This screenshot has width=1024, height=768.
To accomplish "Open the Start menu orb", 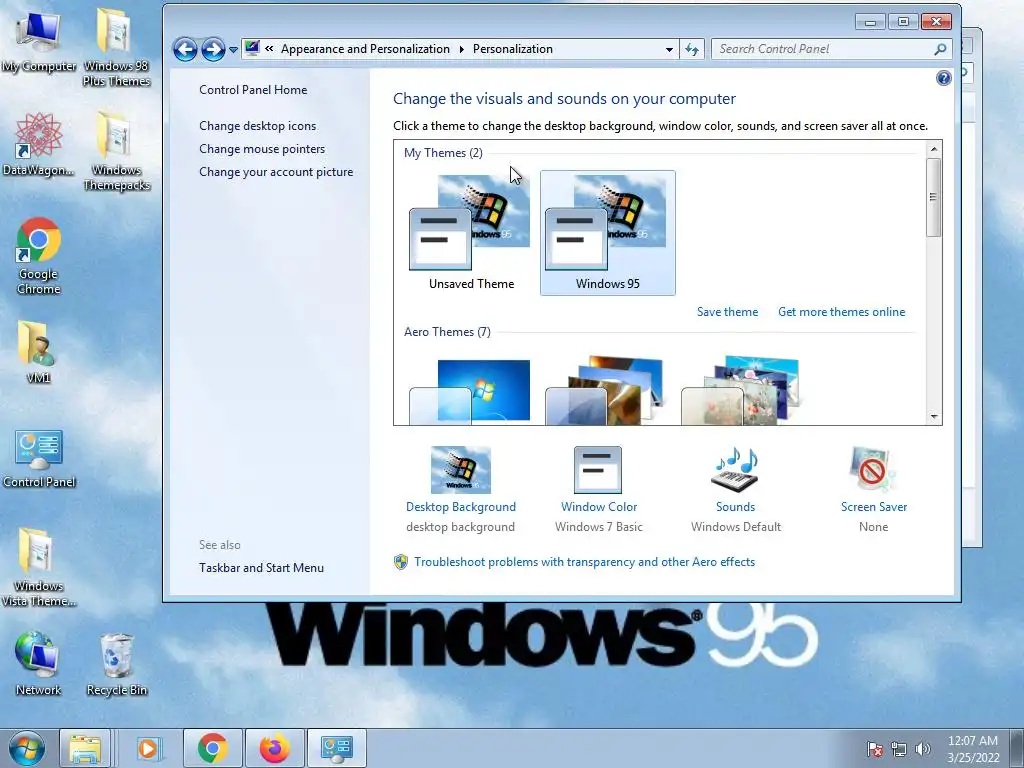I will pyautogui.click(x=26, y=748).
